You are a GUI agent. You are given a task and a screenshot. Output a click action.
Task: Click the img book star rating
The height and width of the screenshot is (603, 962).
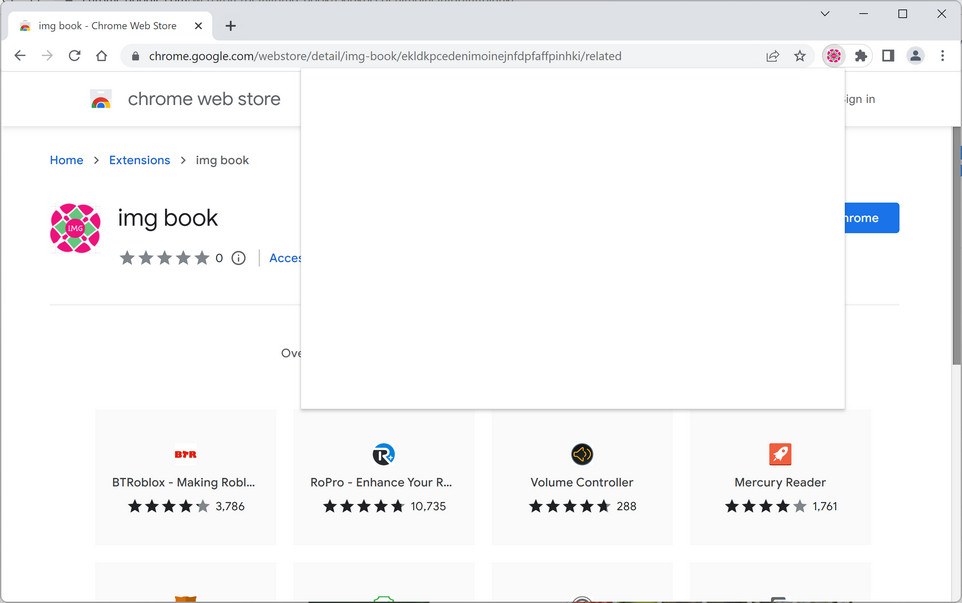[x=164, y=258]
